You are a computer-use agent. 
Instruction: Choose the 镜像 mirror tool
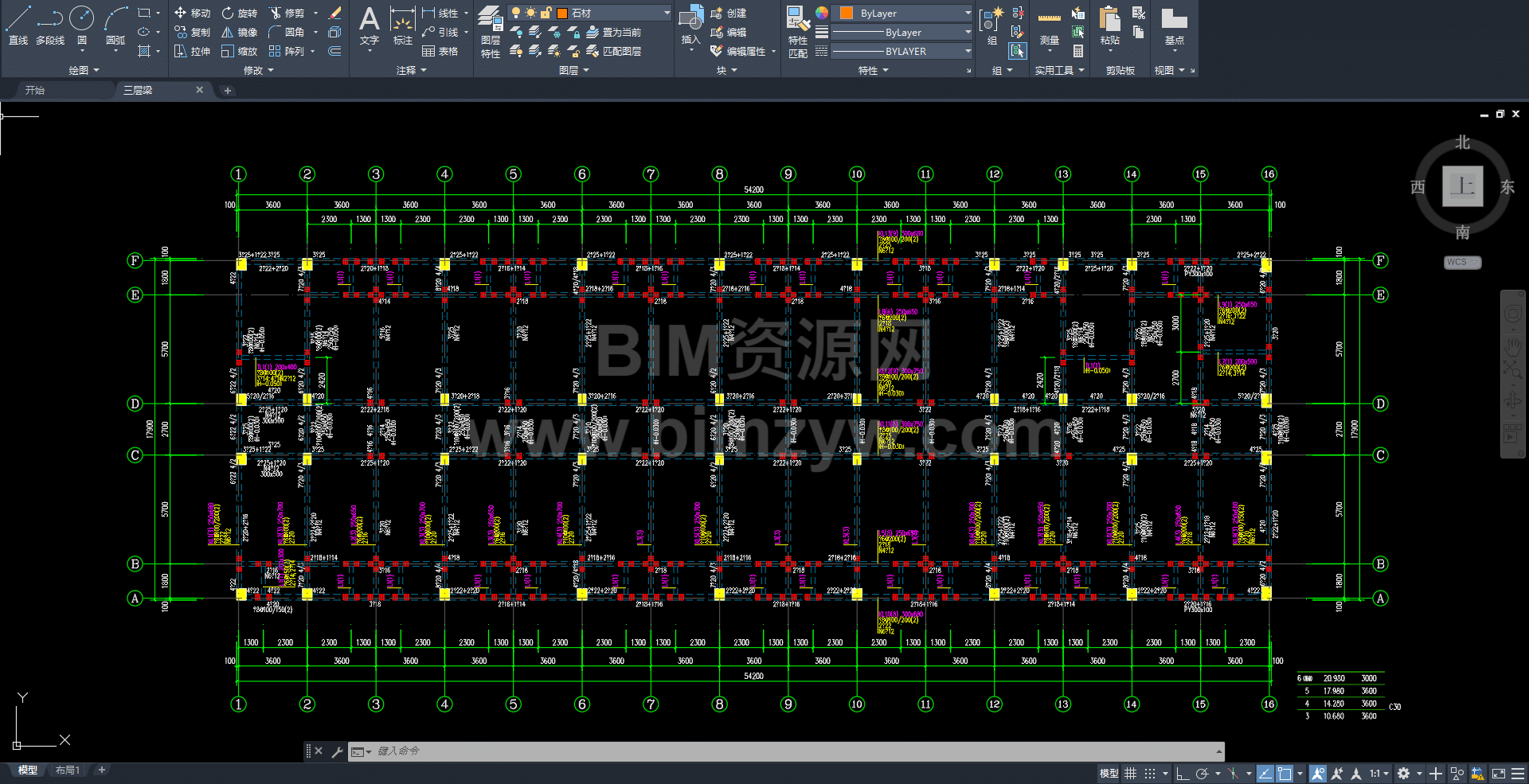(x=239, y=32)
